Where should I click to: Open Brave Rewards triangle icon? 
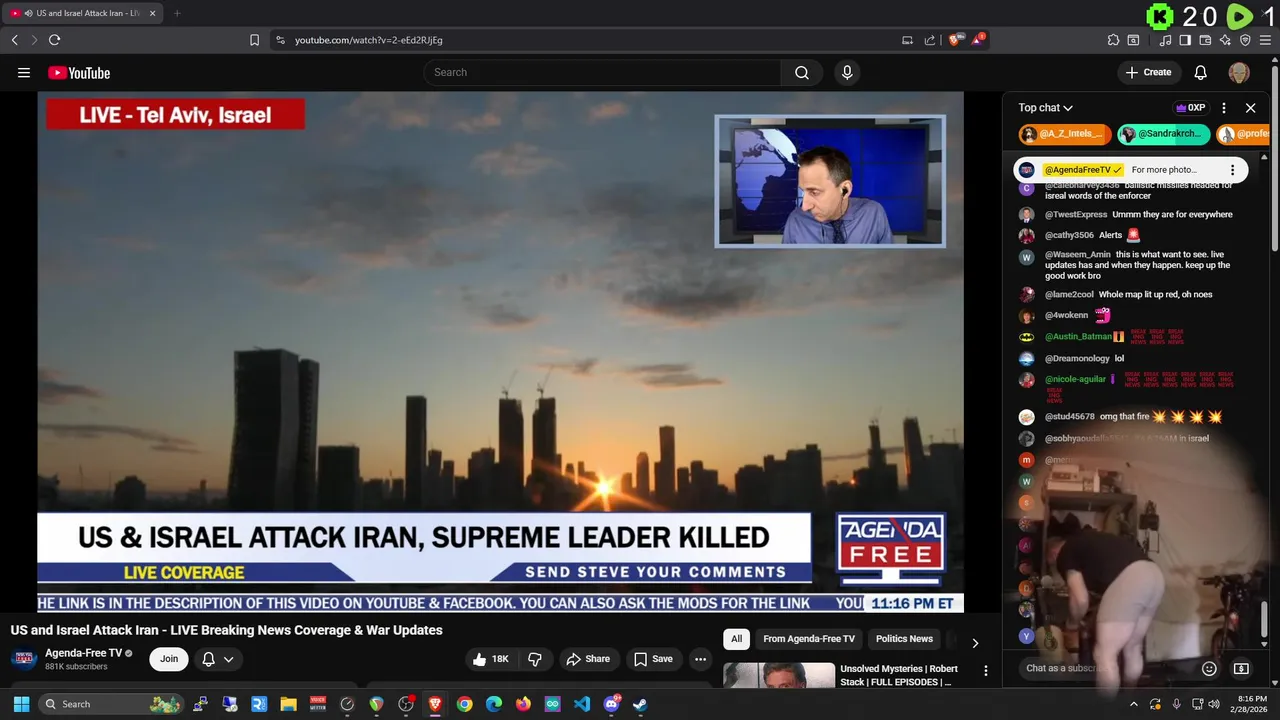pos(979,40)
